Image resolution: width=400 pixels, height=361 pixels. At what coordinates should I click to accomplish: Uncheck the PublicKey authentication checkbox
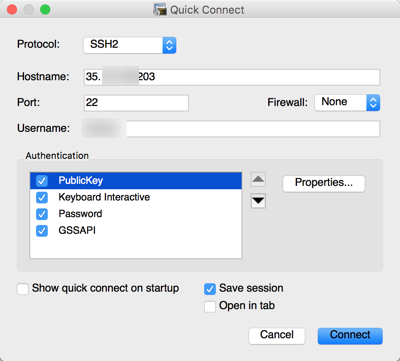point(42,181)
